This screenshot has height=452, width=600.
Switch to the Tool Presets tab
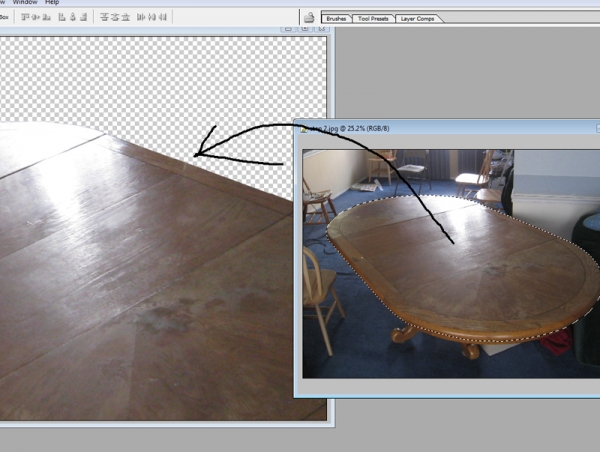[373, 18]
